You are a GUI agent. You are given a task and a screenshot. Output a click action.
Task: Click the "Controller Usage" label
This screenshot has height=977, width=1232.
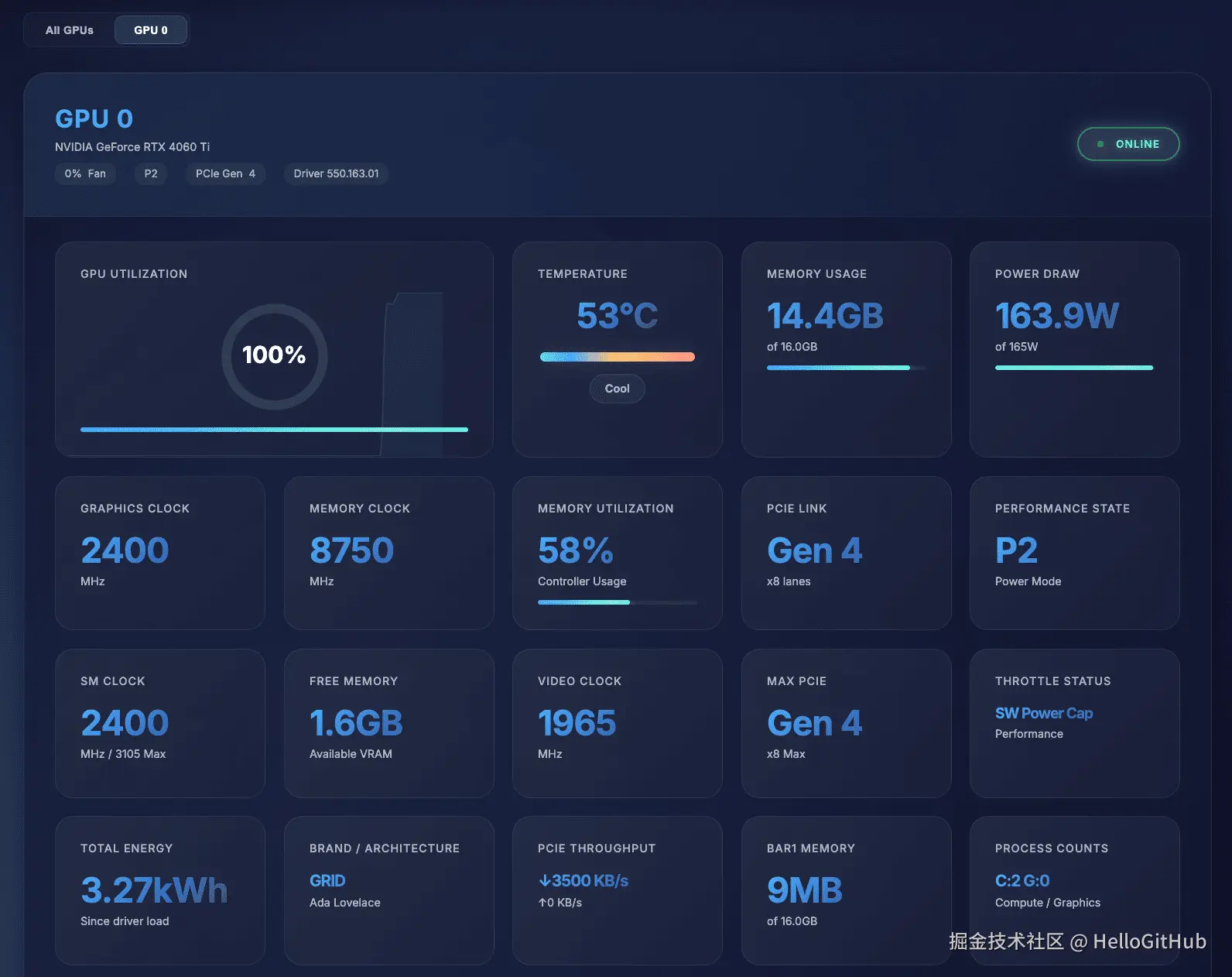click(x=582, y=581)
